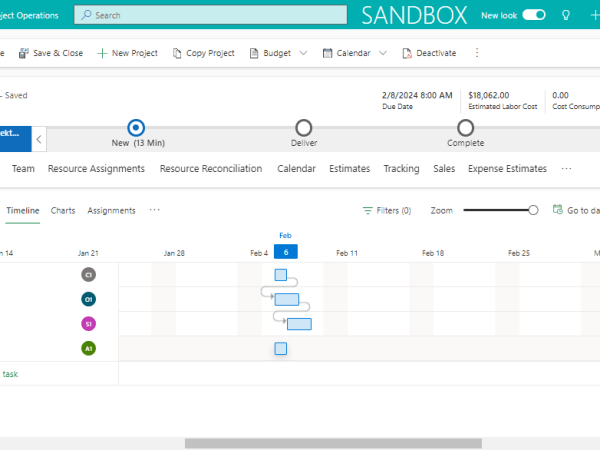Toggle the New look switch

(534, 15)
